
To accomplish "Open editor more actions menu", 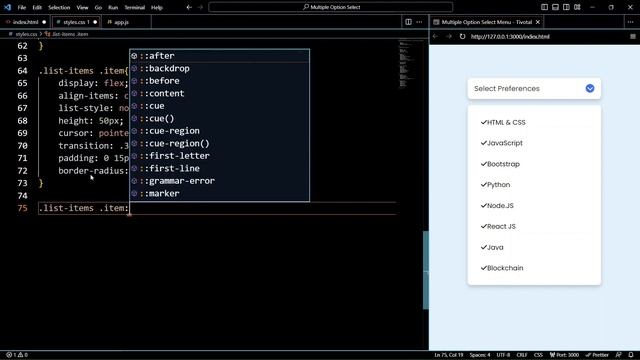I will [x=419, y=22].
